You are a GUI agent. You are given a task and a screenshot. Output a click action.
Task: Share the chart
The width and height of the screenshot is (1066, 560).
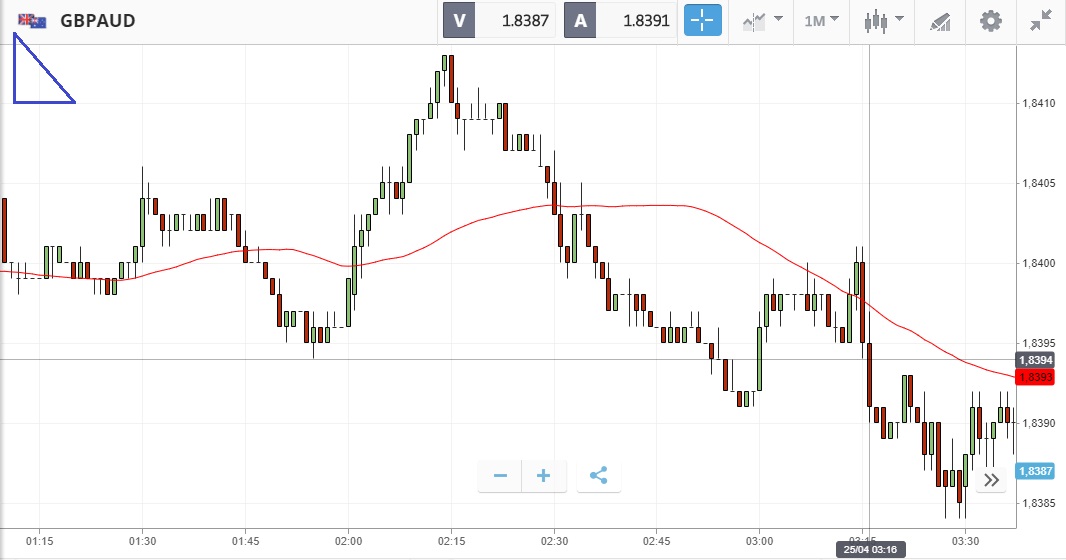click(x=598, y=476)
